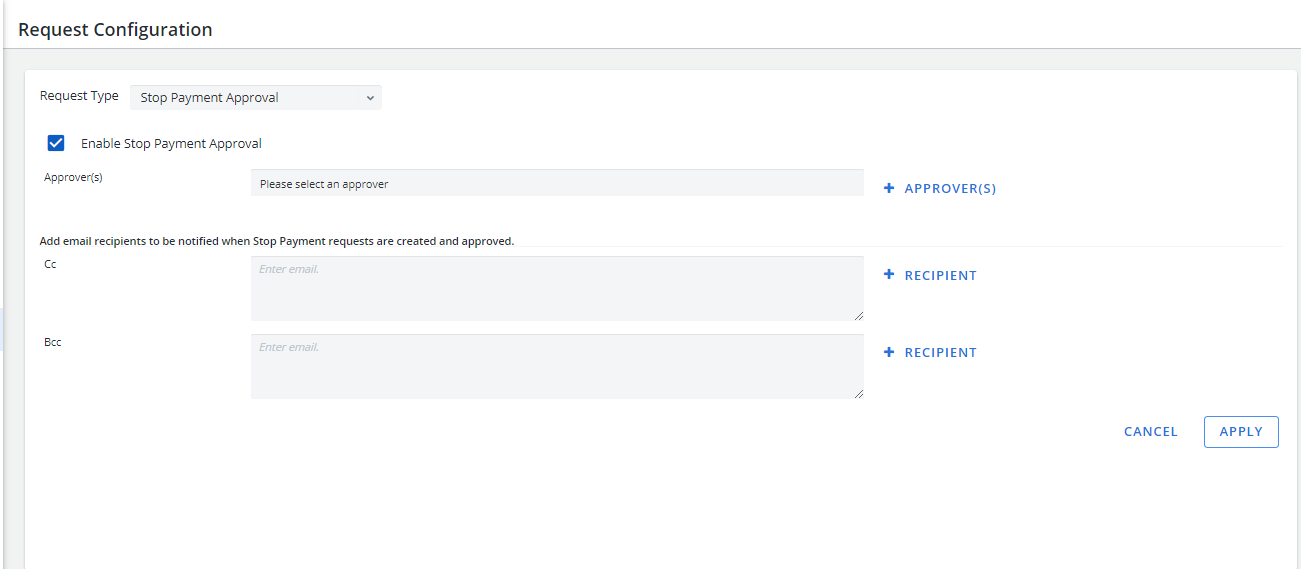
Task: Focus the Cc email input box
Action: 556,288
